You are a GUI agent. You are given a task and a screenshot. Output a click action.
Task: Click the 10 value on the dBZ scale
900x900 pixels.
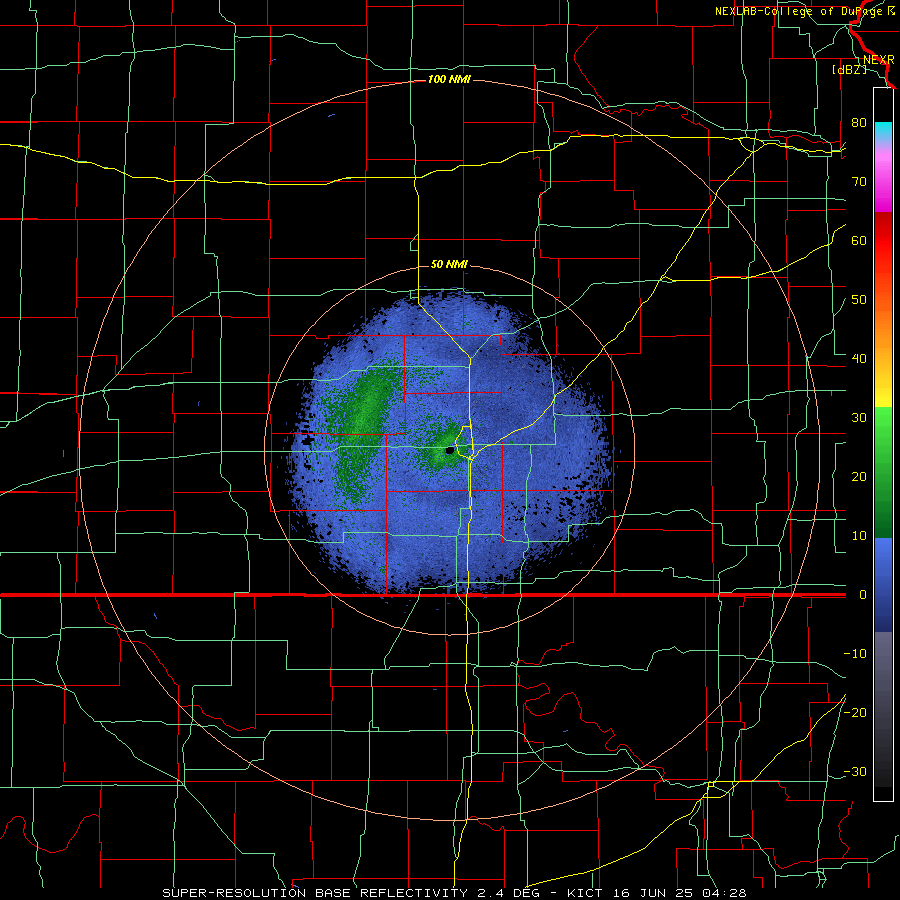coord(859,536)
